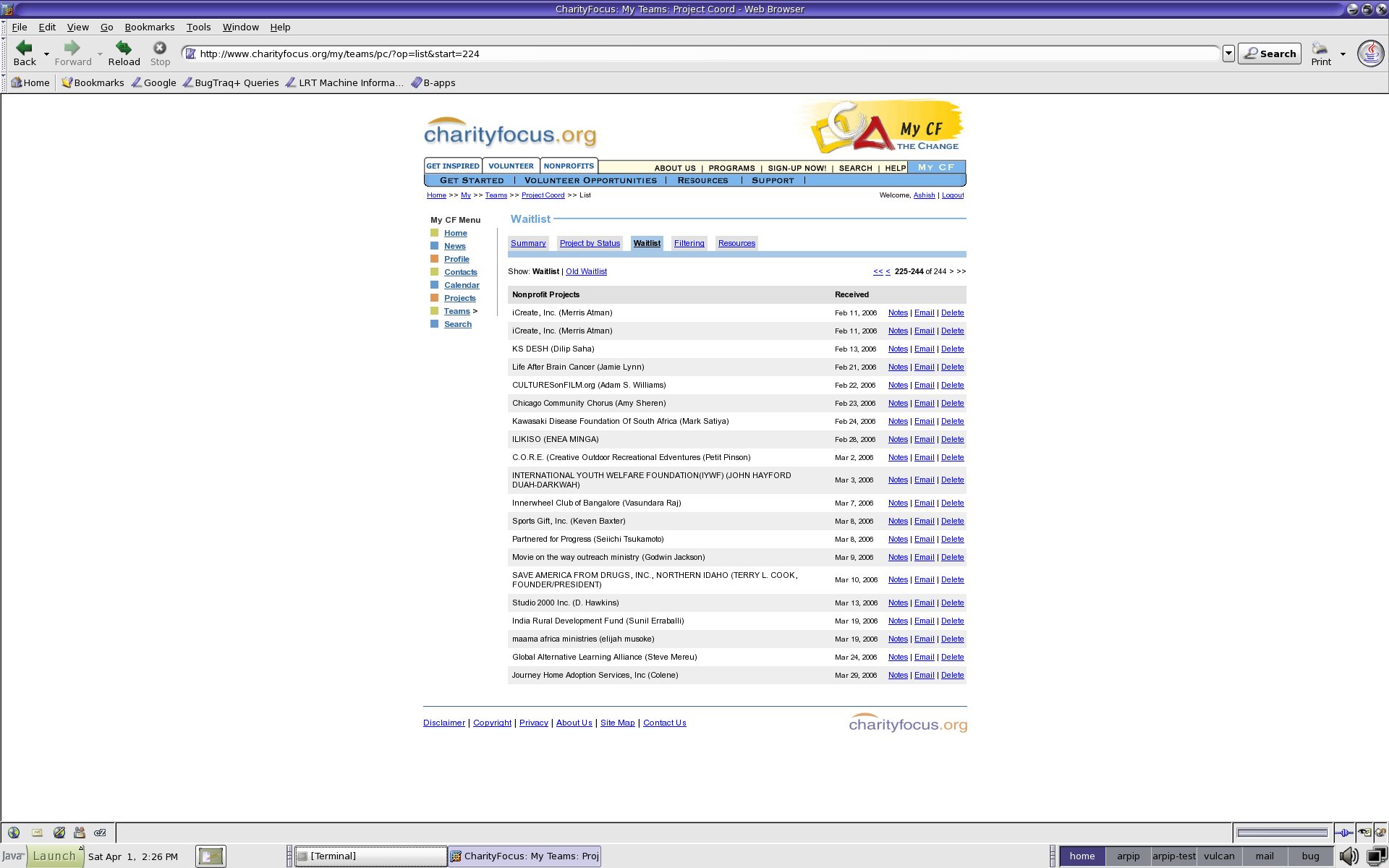Image resolution: width=1389 pixels, height=868 pixels.
Task: Open the address book icon in the status bar
Action: [80, 833]
